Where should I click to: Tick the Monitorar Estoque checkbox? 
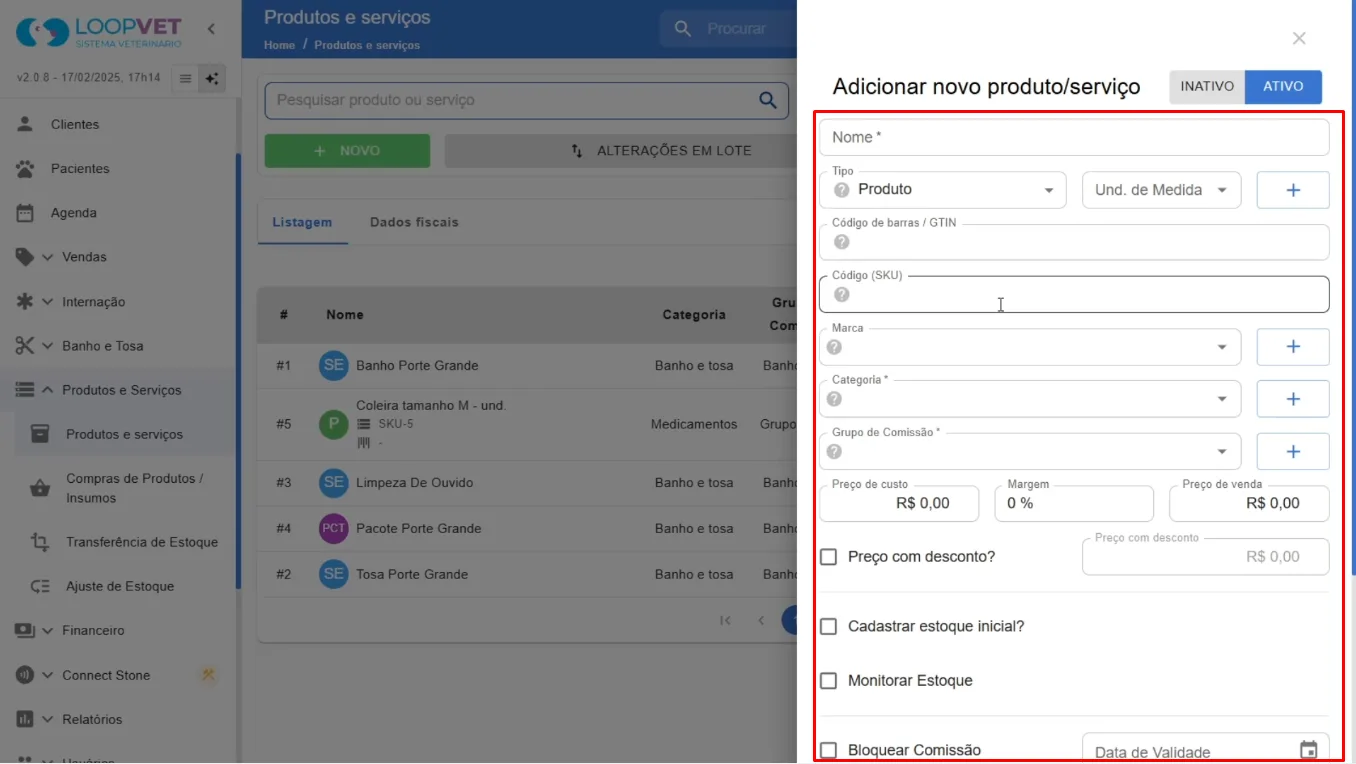[828, 681]
